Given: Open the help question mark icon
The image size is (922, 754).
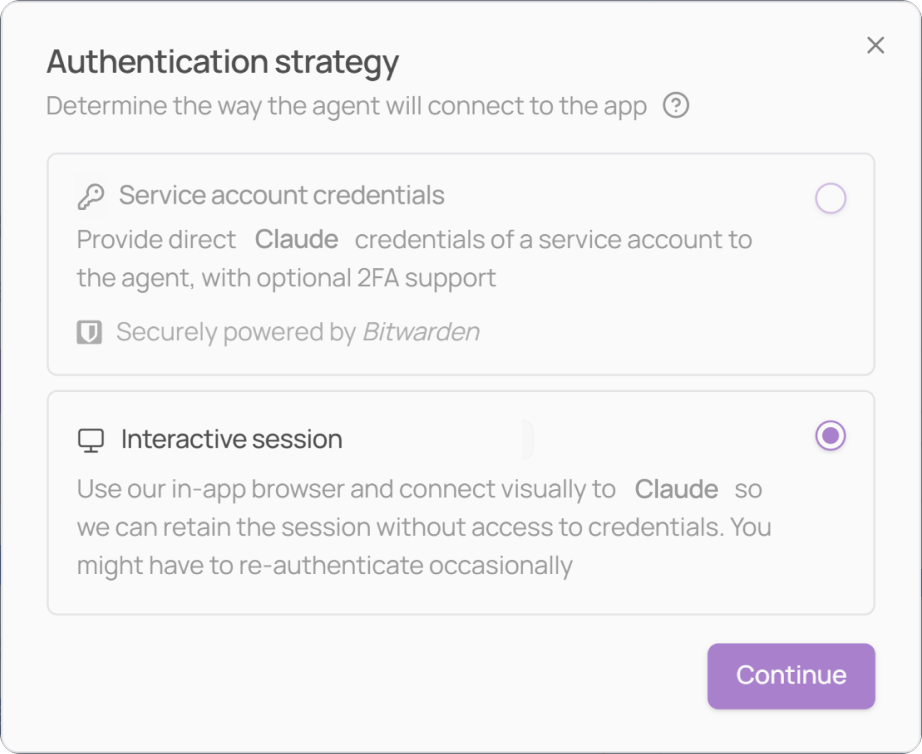Looking at the screenshot, I should [x=676, y=106].
